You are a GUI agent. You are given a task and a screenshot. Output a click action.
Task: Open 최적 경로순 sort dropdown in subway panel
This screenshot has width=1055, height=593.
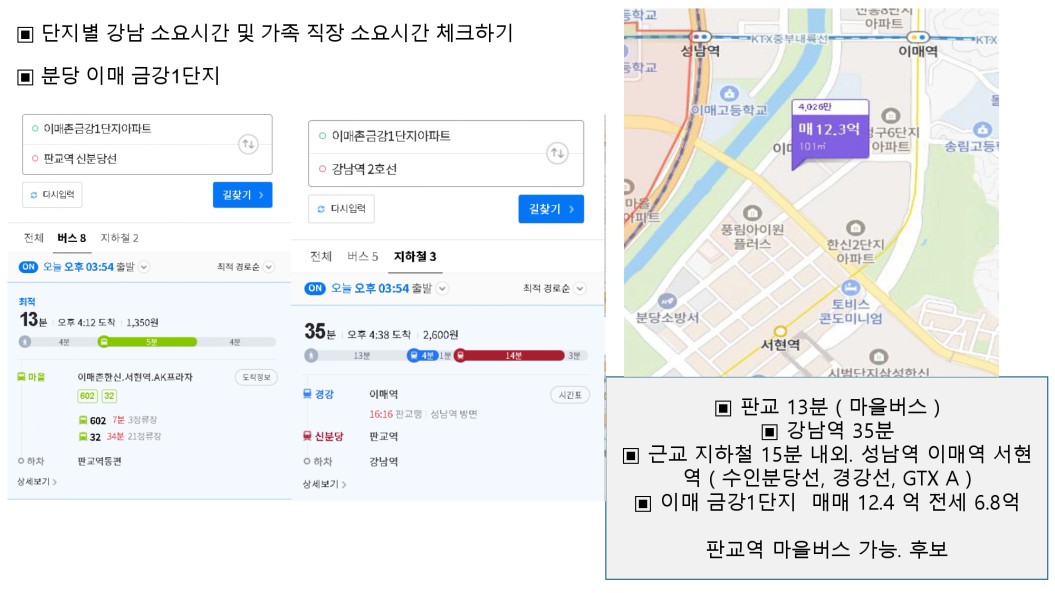point(554,288)
